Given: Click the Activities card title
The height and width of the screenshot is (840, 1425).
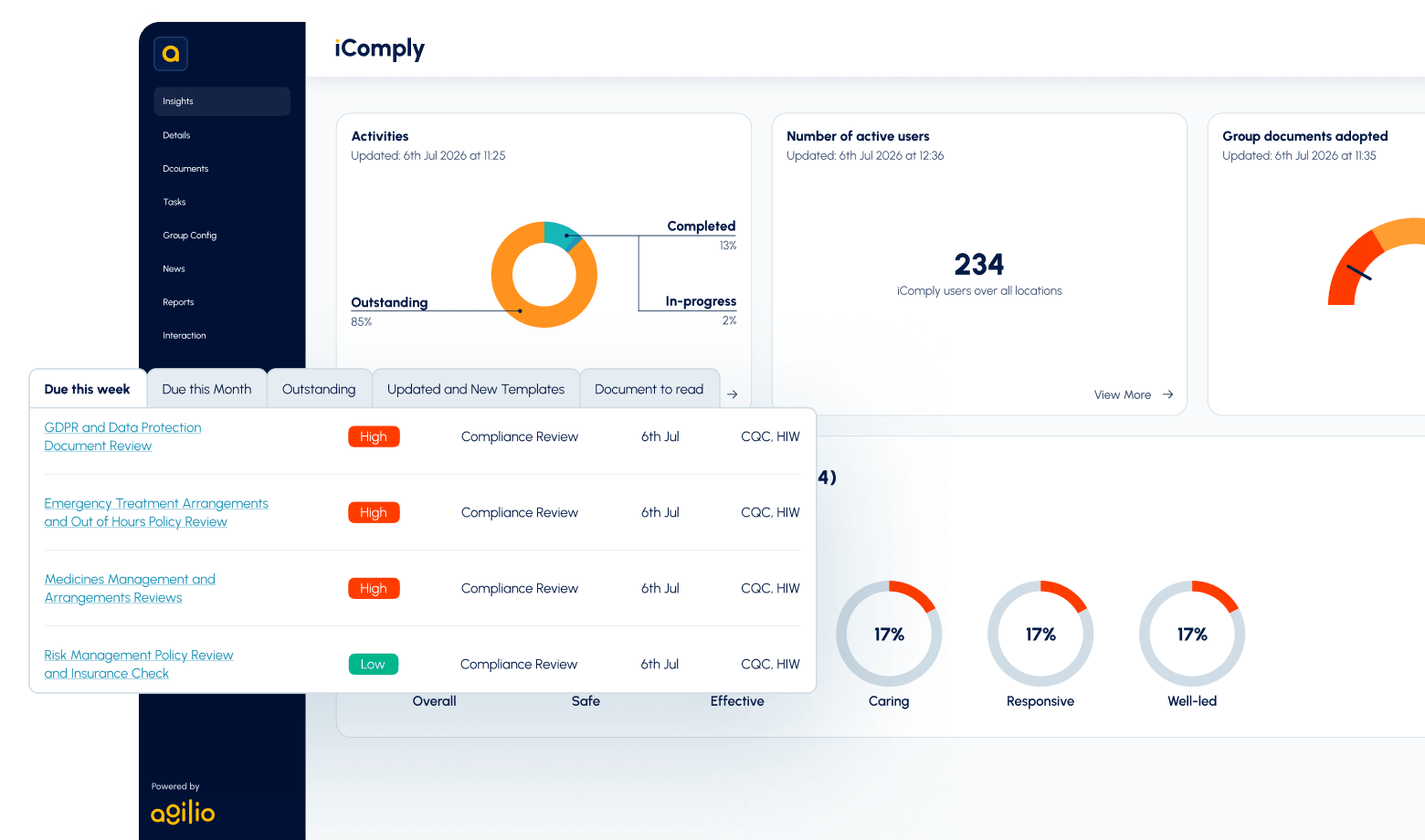Looking at the screenshot, I should (380, 136).
